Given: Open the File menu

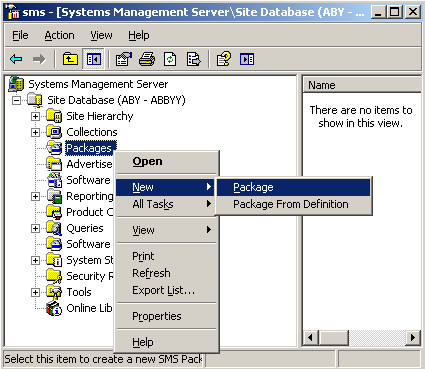Looking at the screenshot, I should tap(20, 35).
